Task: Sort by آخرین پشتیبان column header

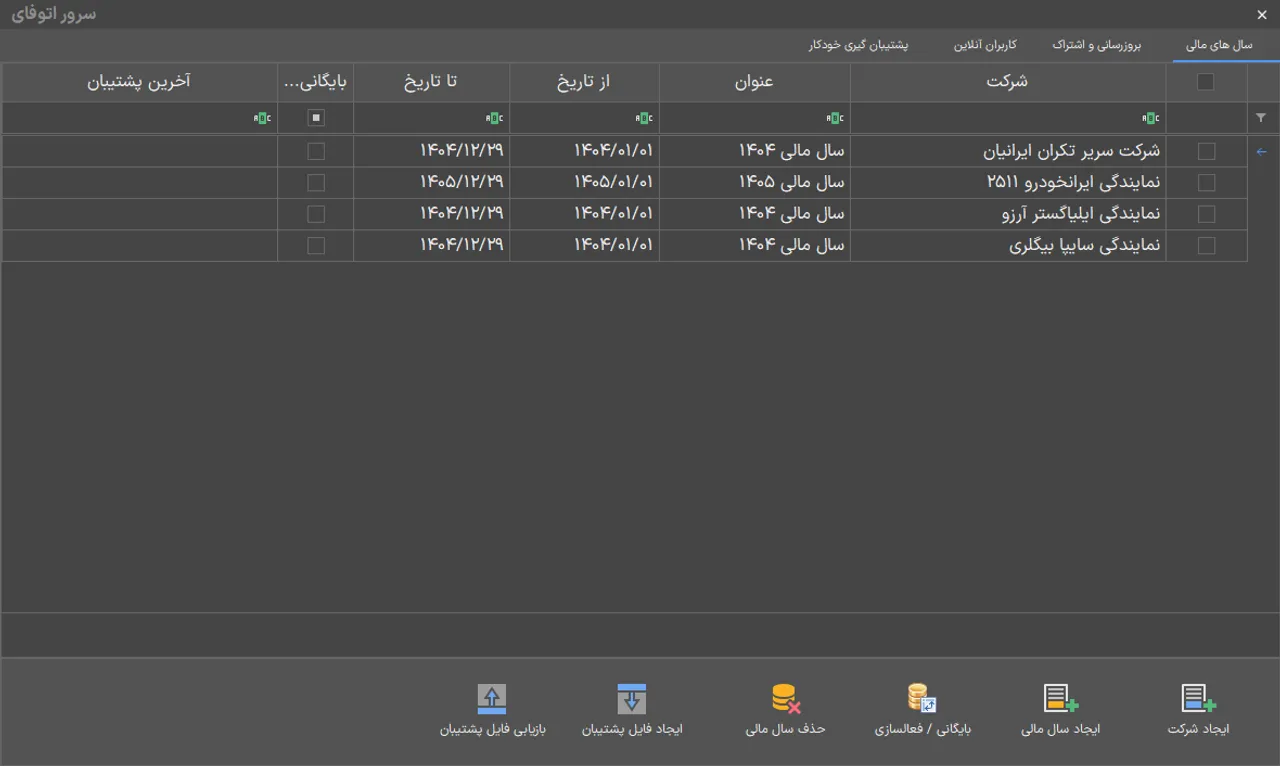Action: pyautogui.click(x=139, y=82)
